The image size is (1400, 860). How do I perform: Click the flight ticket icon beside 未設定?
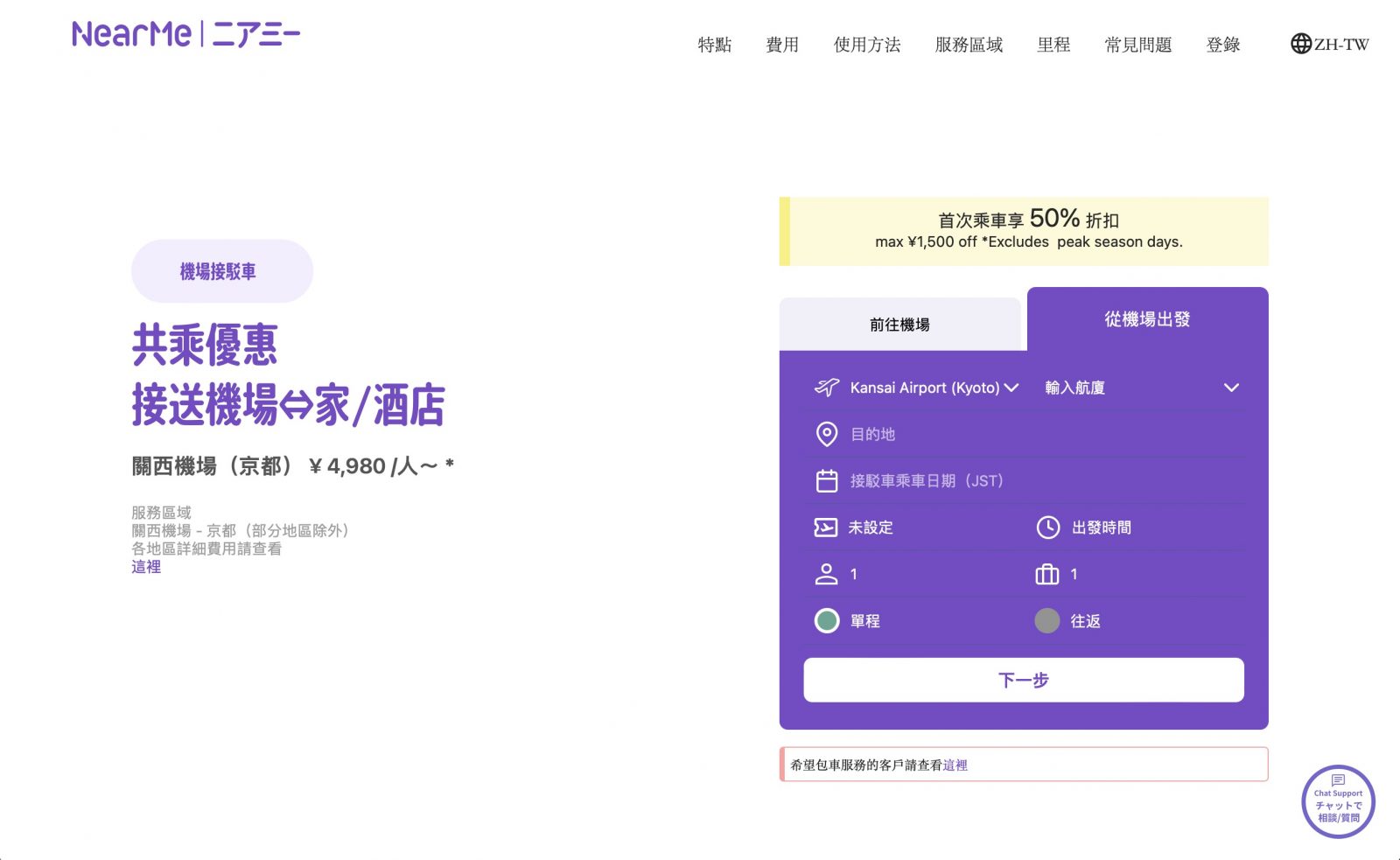[x=825, y=528]
